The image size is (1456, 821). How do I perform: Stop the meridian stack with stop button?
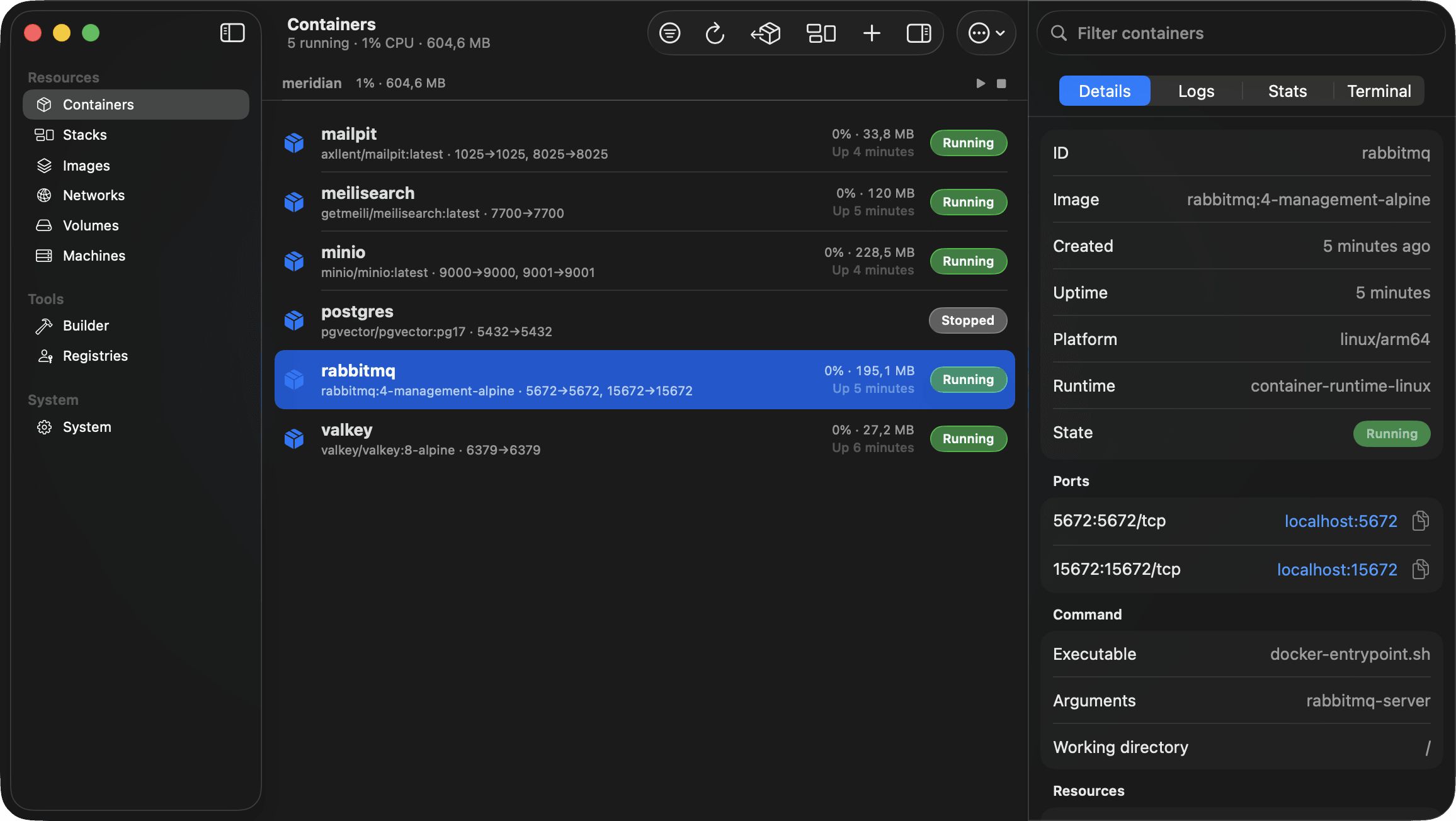click(1001, 83)
